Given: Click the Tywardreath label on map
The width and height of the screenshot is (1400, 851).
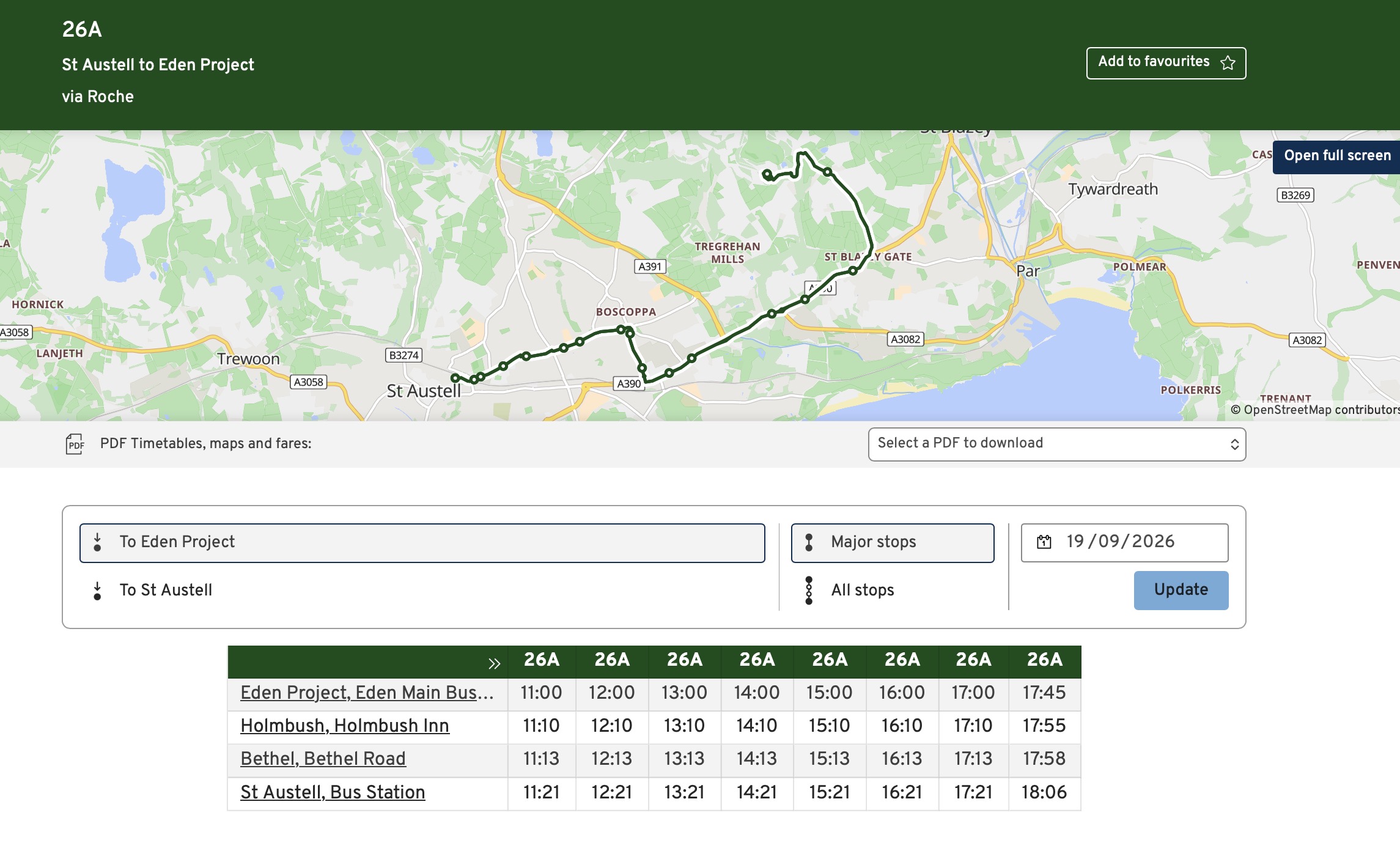Looking at the screenshot, I should point(1113,190).
